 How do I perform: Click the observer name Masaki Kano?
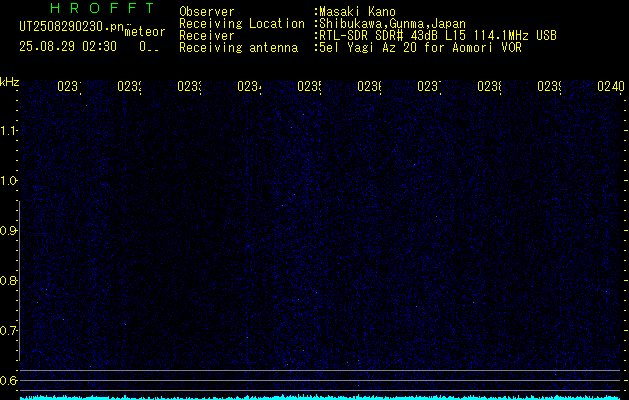(x=357, y=12)
